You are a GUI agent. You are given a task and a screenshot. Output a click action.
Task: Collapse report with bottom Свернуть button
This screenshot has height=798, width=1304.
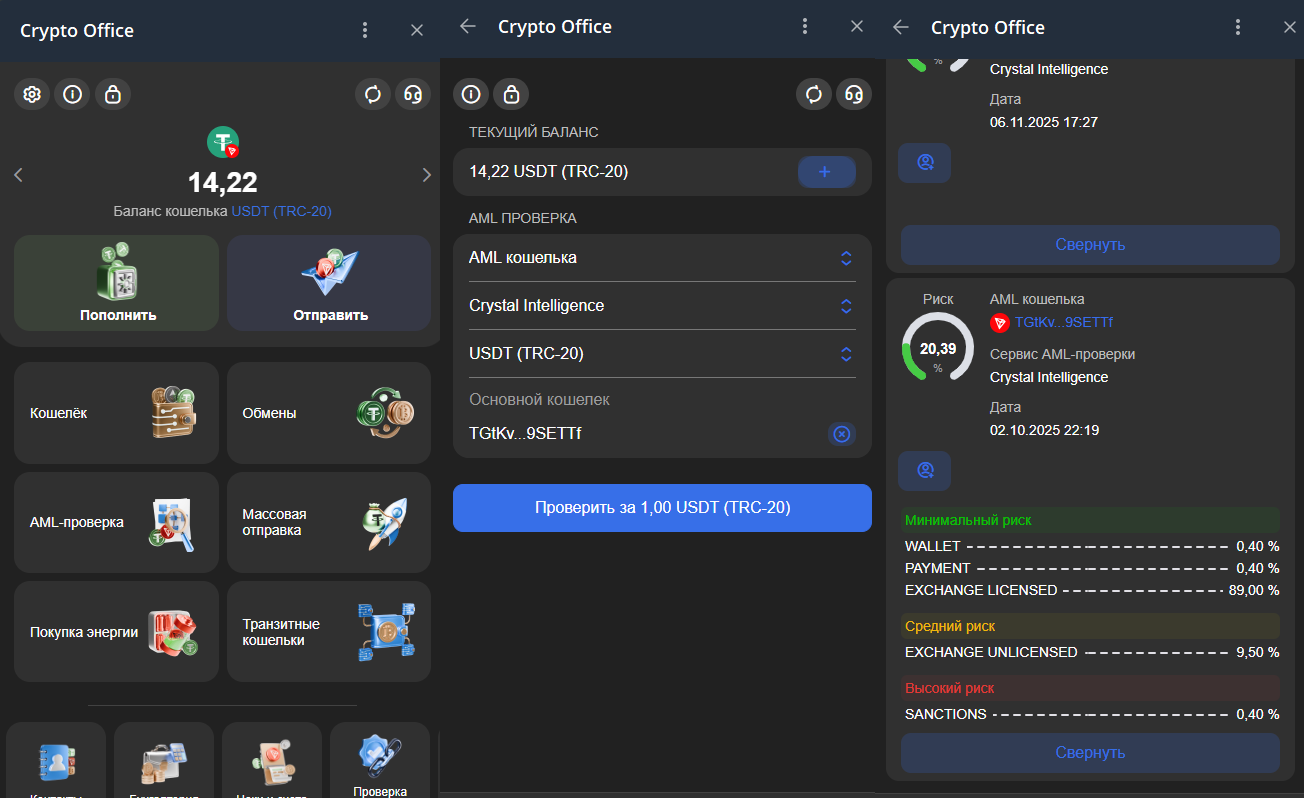1090,752
